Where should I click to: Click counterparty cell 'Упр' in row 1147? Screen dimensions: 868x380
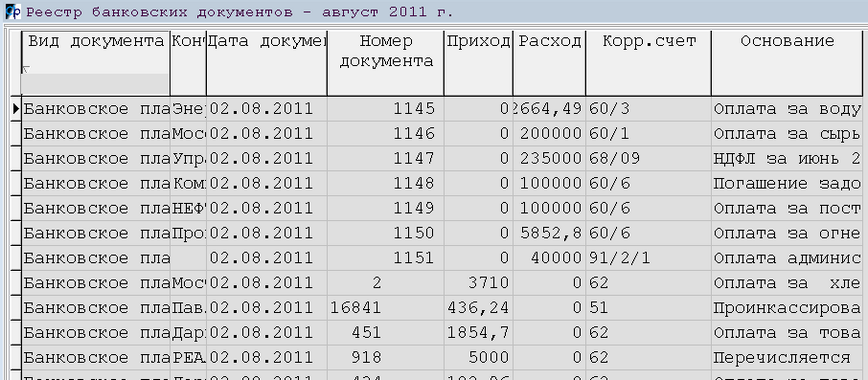(x=188, y=159)
